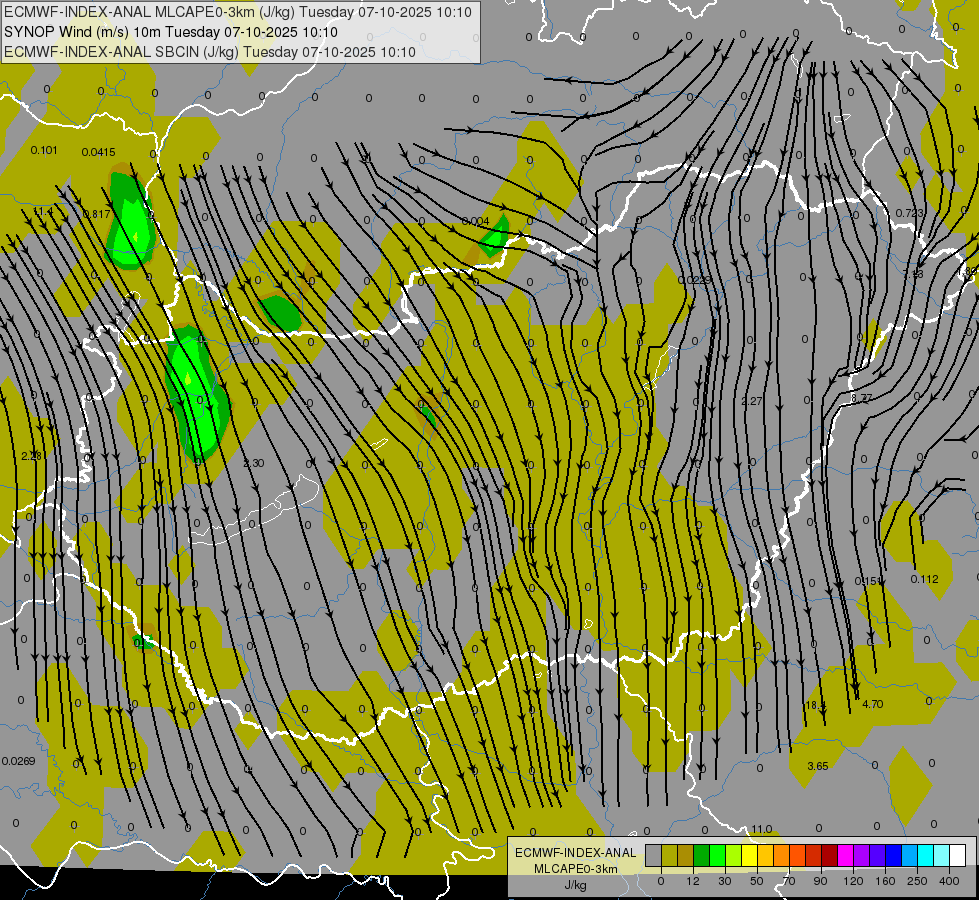This screenshot has height=900, width=979.
Task: Click the cyan legend swatch after 250
Action: [926, 856]
